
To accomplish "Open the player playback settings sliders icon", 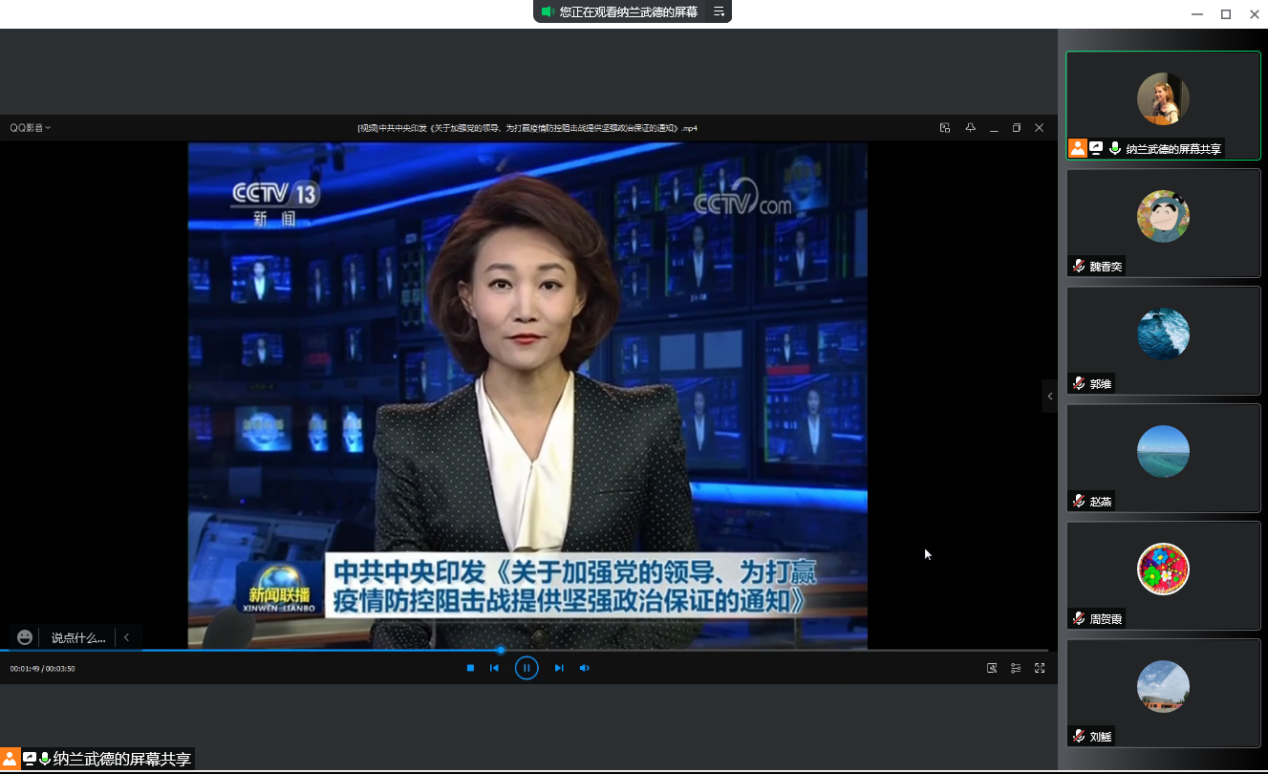I will click(x=1016, y=668).
